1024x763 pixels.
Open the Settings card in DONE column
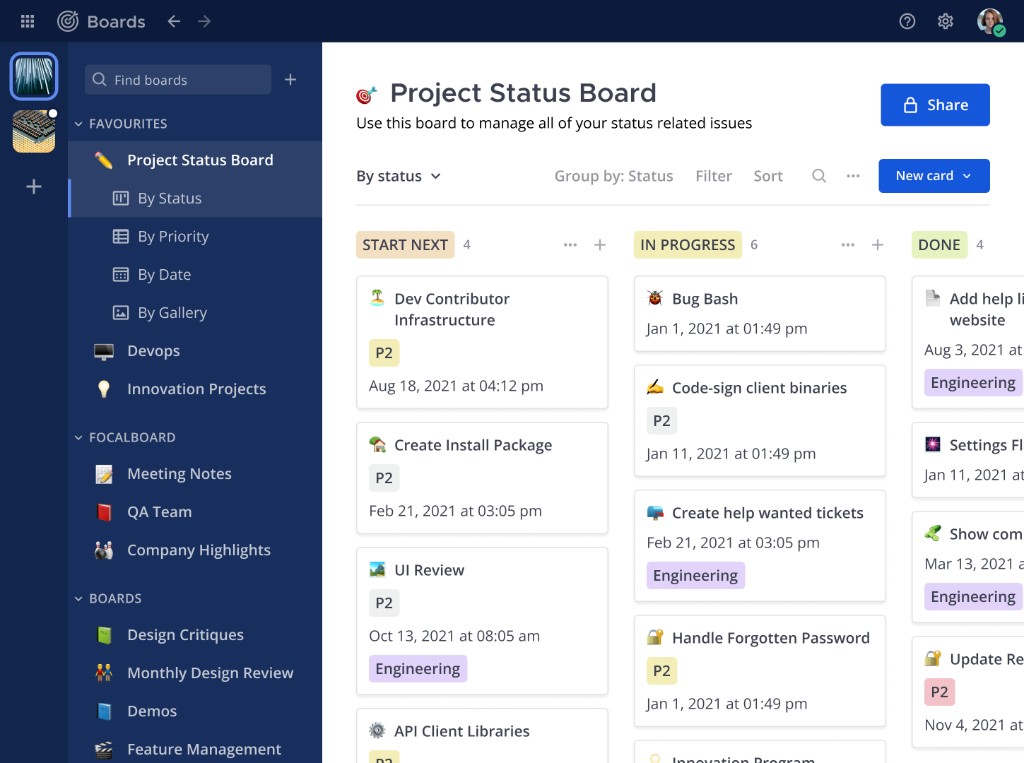click(968, 460)
